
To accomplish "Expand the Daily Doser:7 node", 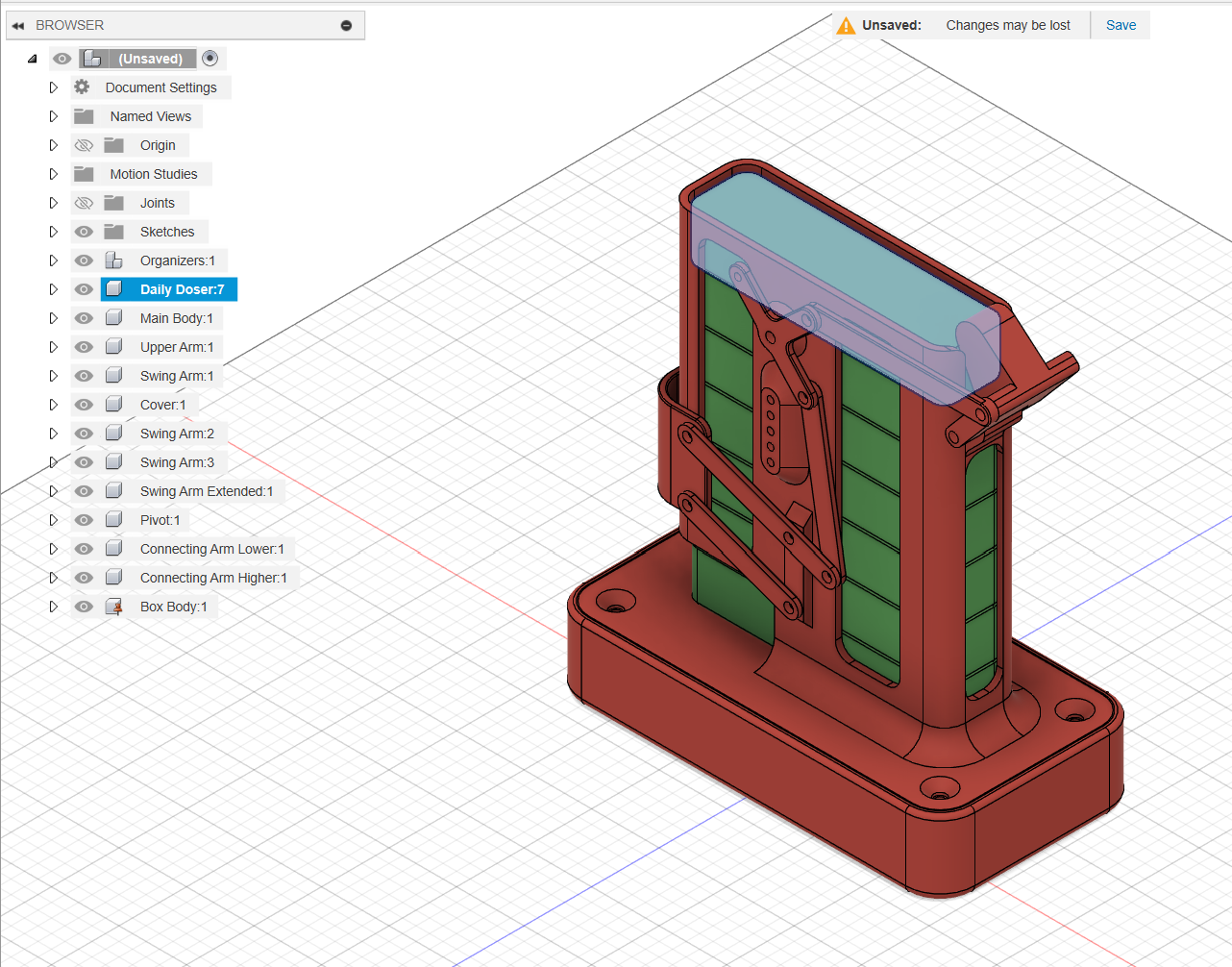I will [x=54, y=289].
